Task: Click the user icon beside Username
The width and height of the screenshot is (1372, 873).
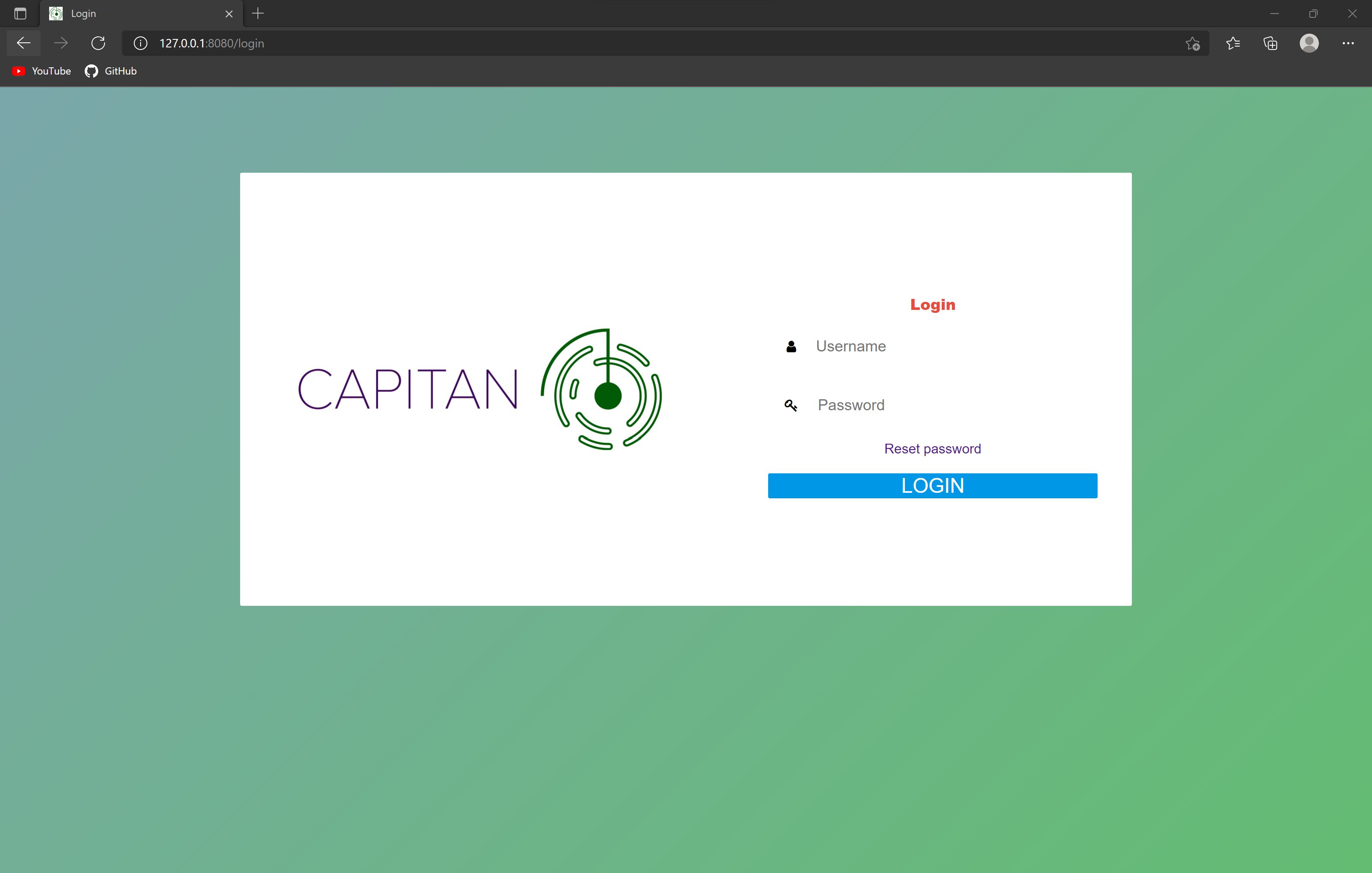Action: (791, 346)
